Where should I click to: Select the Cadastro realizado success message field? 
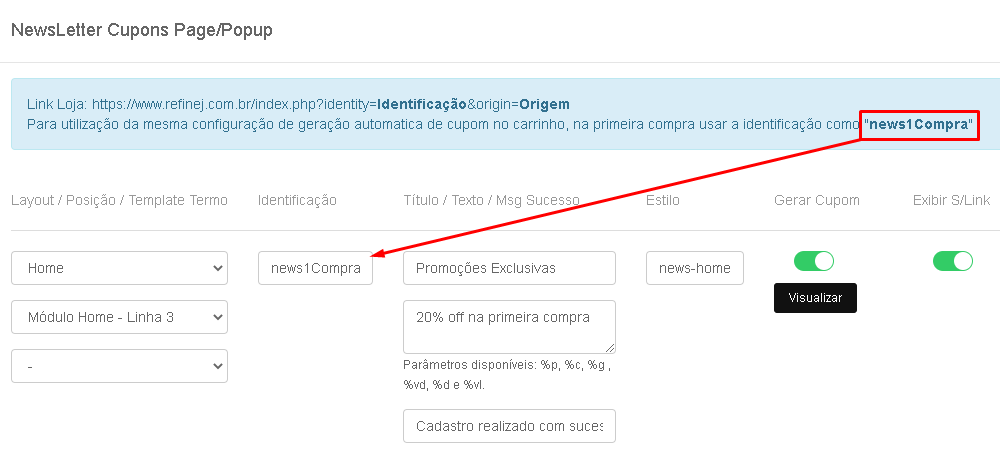509,426
